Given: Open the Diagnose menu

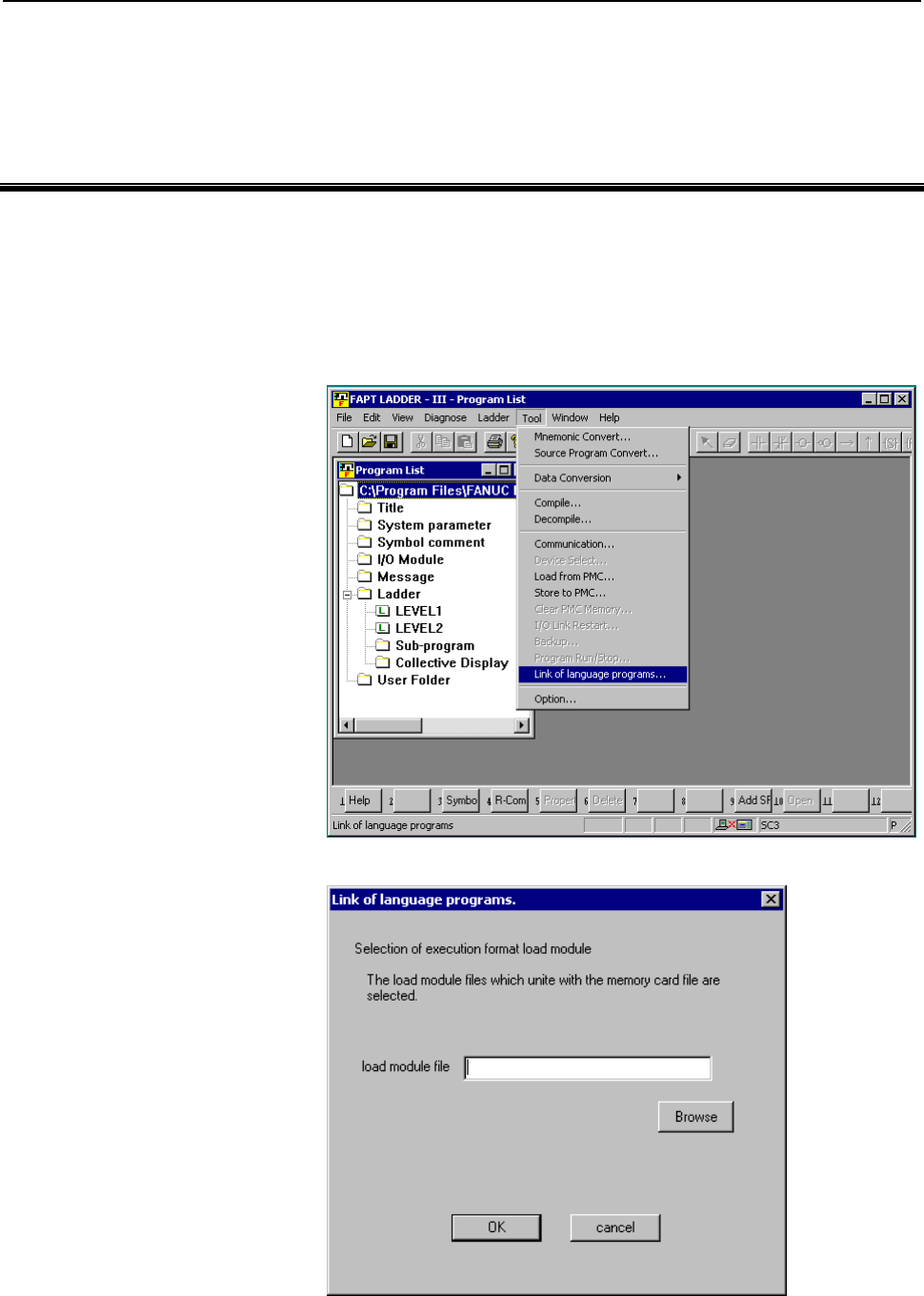Looking at the screenshot, I should (445, 417).
